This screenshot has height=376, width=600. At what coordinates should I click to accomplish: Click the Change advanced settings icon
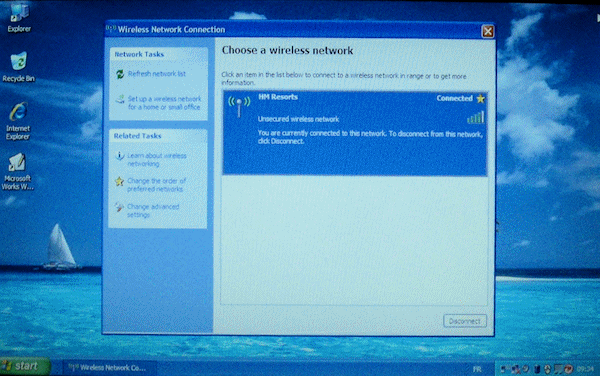click(119, 207)
